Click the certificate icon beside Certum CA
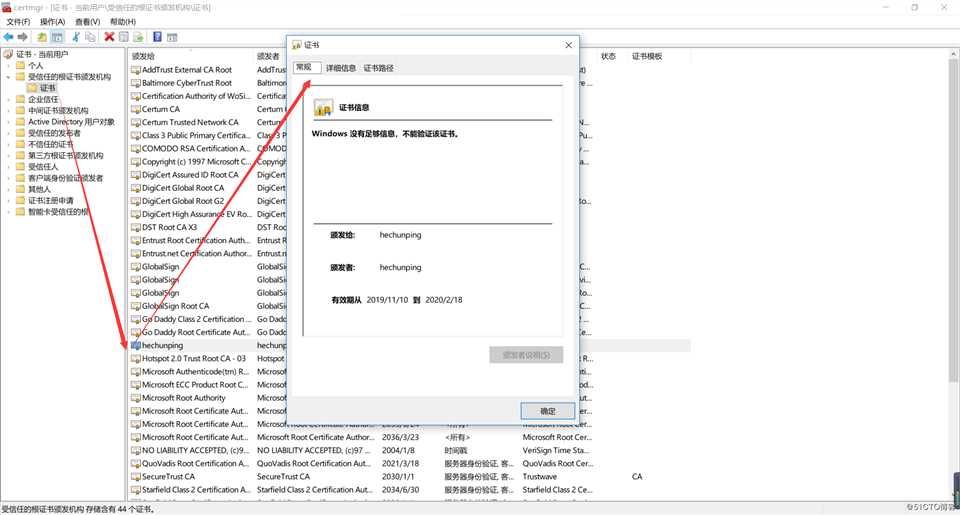Viewport: 960px width, 515px height. click(135, 110)
